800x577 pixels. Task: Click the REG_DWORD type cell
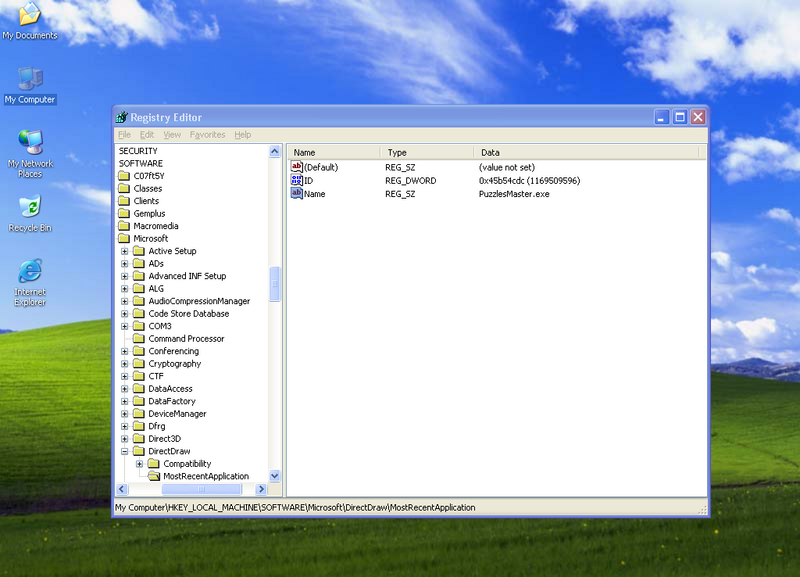pos(410,181)
